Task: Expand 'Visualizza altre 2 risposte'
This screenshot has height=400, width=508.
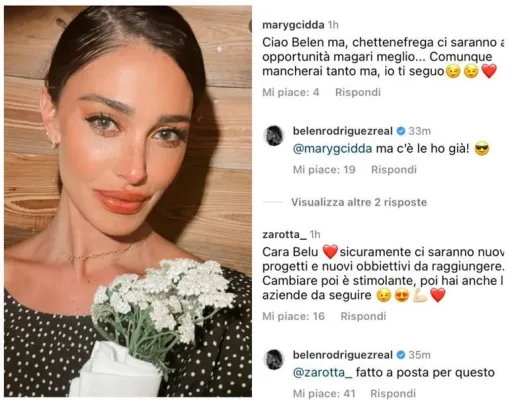Action: point(359,202)
